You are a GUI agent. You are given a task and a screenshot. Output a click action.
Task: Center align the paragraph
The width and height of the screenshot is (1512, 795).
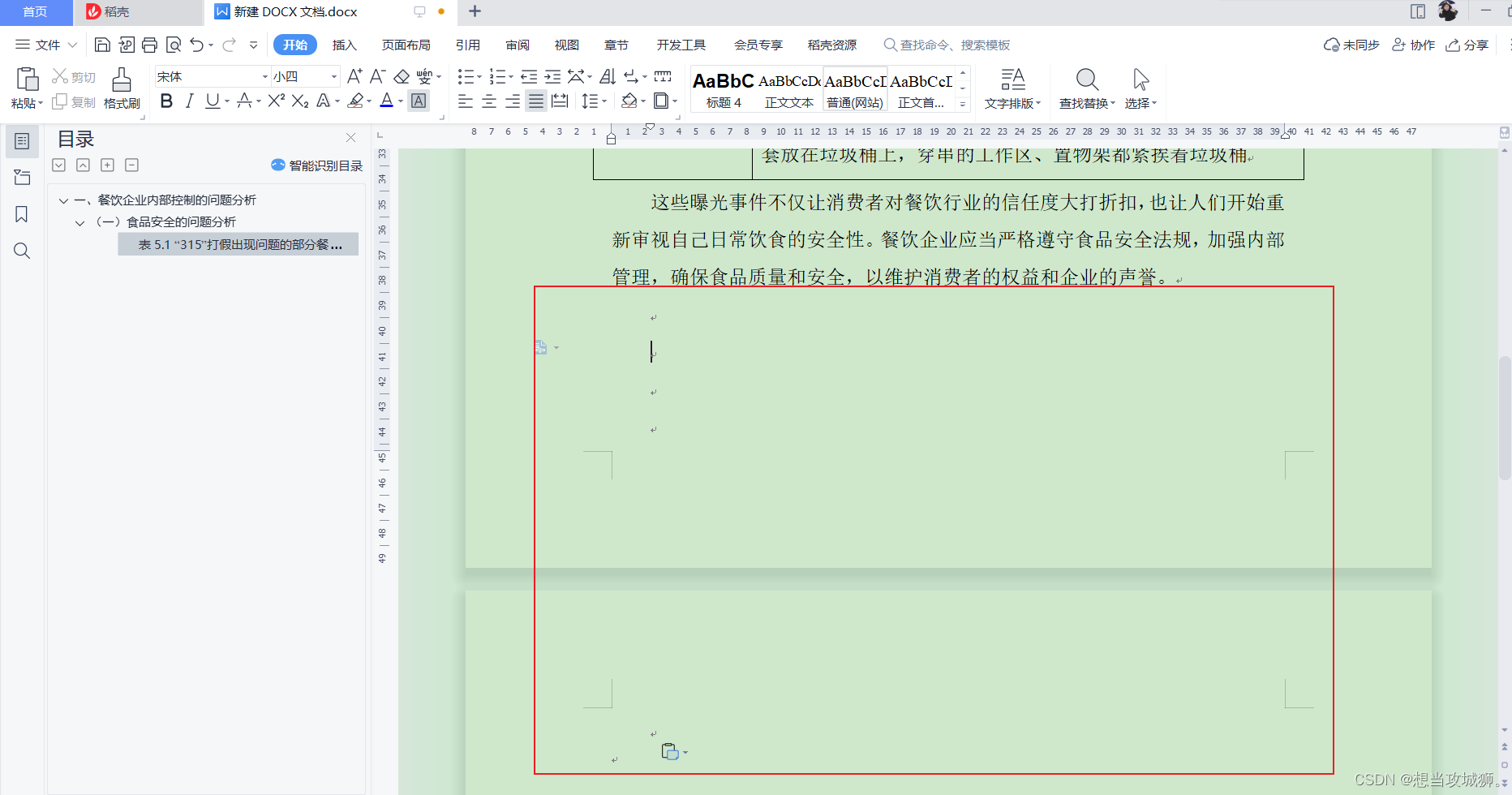pos(489,101)
